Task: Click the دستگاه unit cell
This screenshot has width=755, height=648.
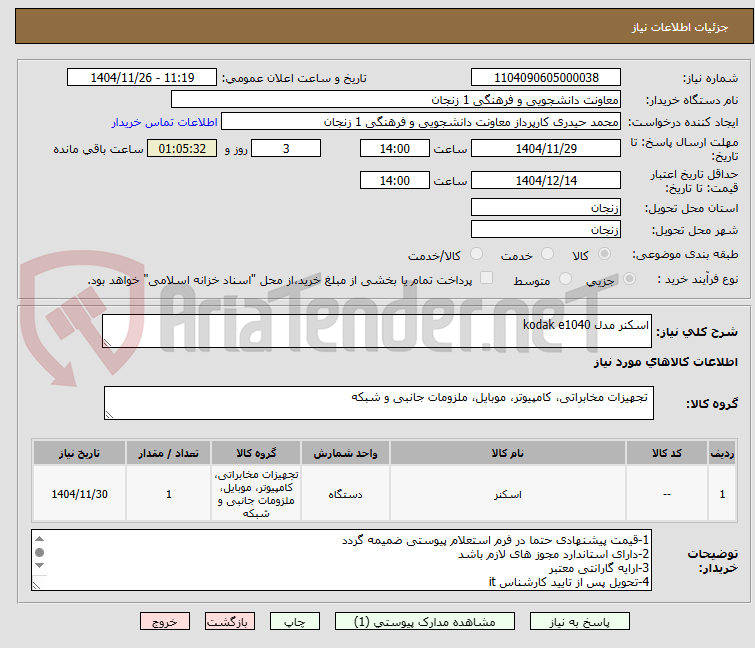Action: point(345,494)
